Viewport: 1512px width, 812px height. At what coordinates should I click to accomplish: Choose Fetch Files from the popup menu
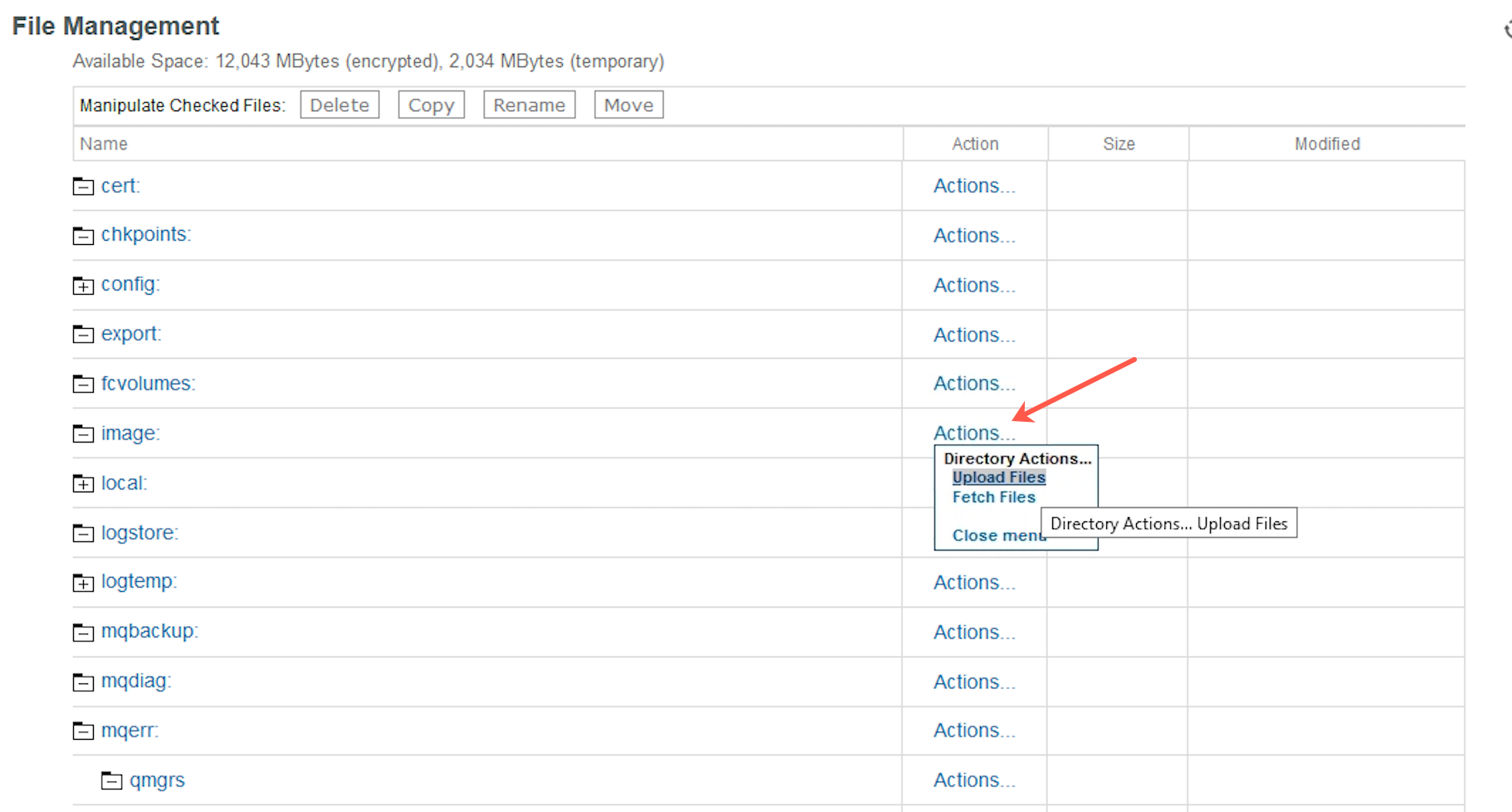[993, 497]
